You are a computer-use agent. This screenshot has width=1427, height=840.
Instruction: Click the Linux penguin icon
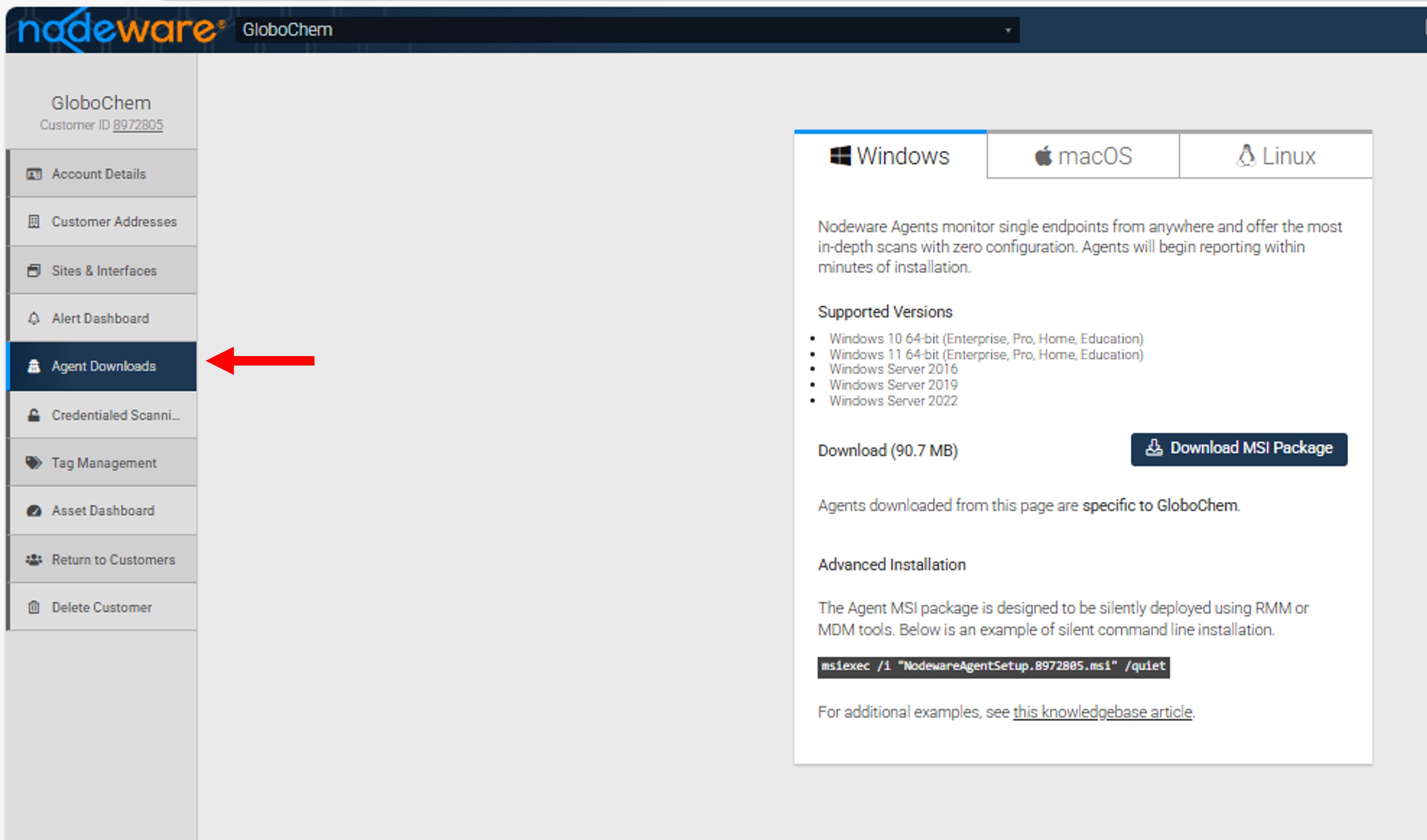(1246, 155)
